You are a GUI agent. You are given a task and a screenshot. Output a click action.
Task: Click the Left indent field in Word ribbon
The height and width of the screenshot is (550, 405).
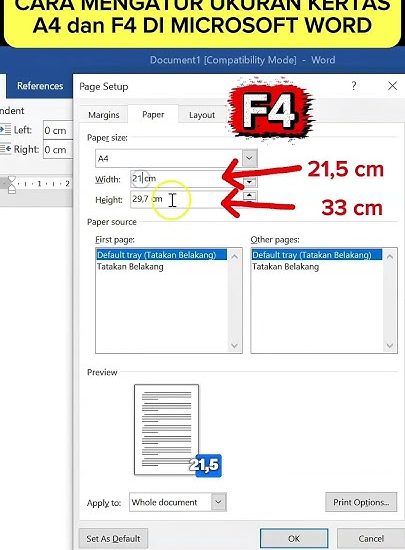click(58, 130)
